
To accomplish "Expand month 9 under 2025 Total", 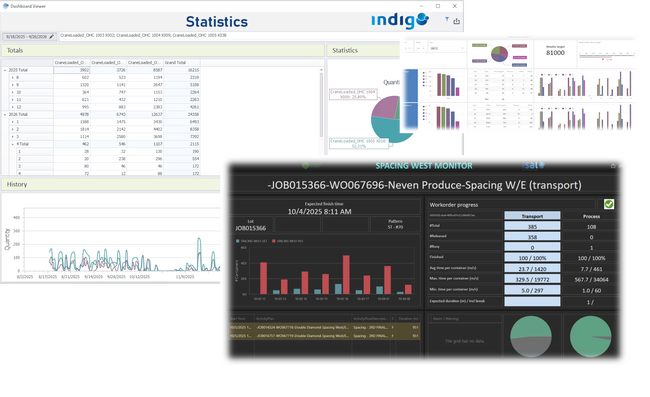I will tap(12, 85).
